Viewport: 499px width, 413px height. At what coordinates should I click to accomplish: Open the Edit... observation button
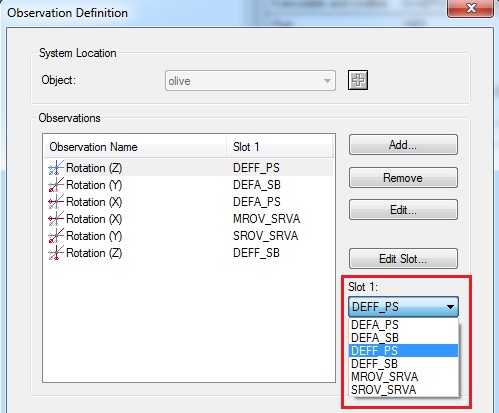tap(403, 210)
